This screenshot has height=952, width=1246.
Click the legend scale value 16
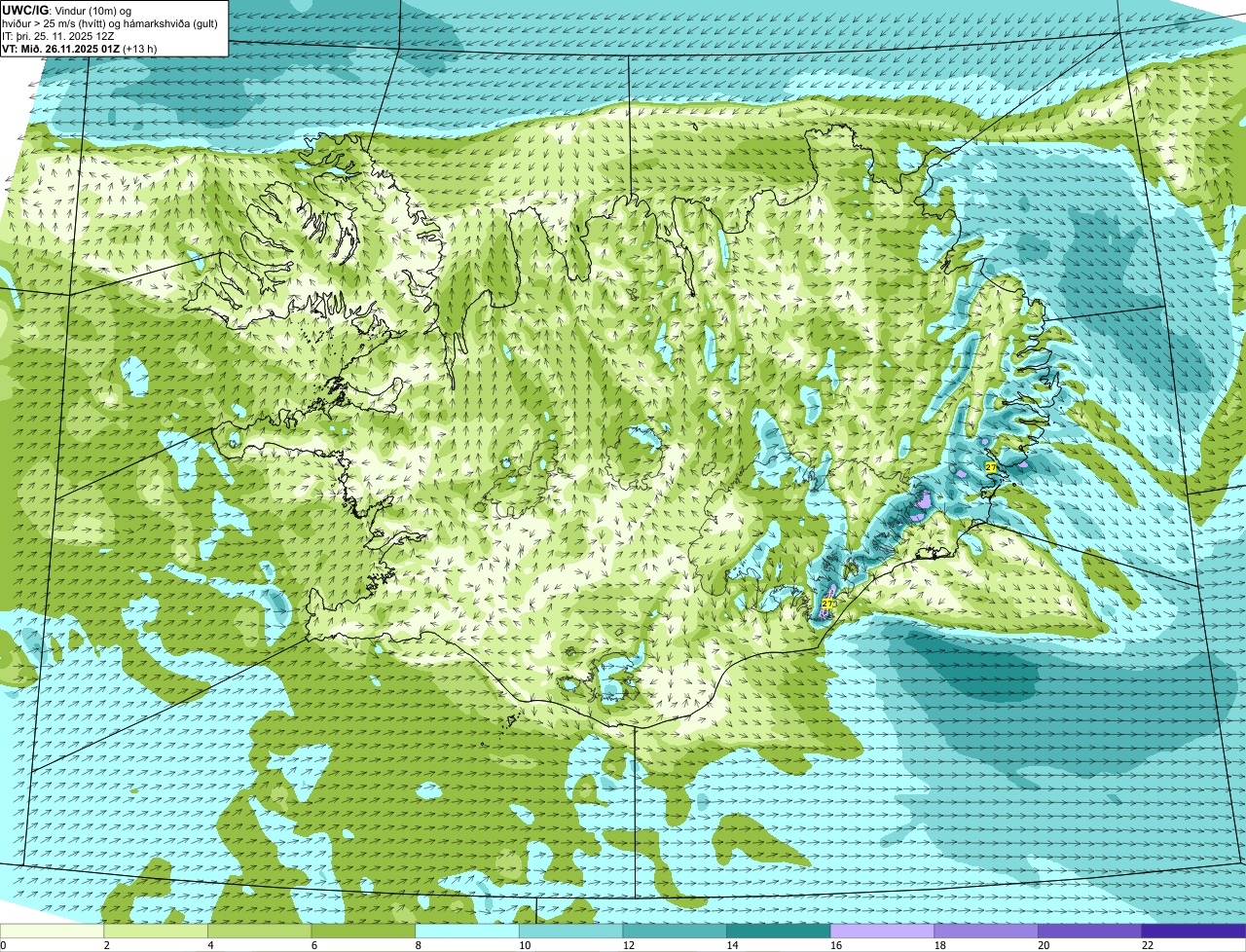pos(836,945)
